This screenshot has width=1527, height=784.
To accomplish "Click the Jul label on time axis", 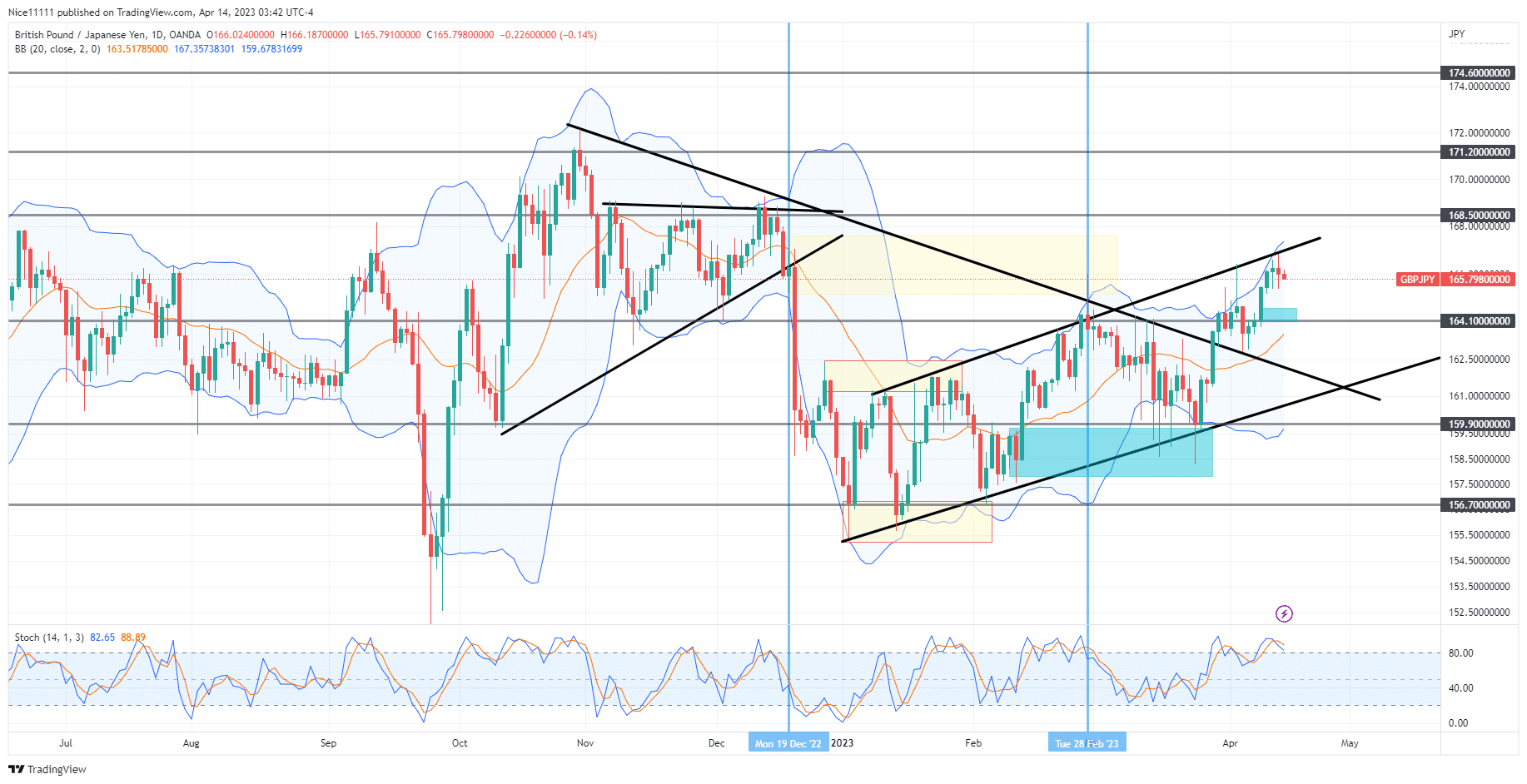I will (66, 743).
